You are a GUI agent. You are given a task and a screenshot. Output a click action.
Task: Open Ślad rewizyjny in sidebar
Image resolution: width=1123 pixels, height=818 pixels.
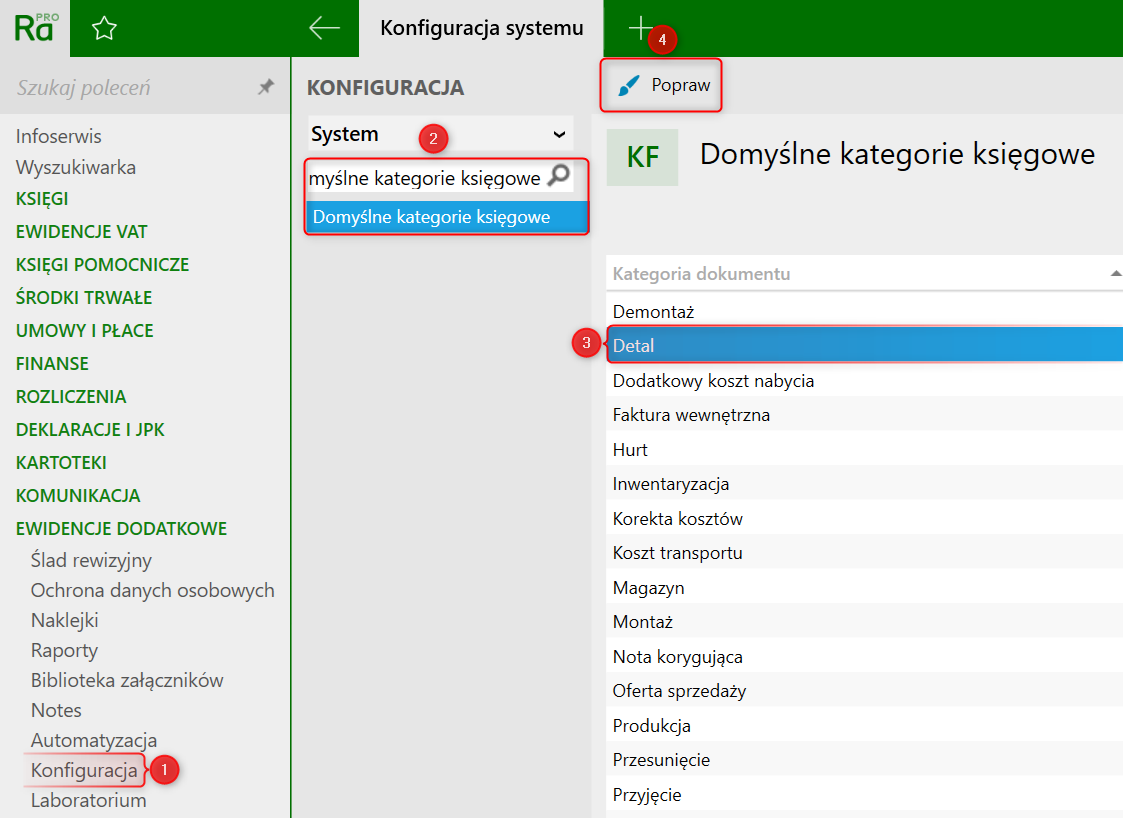(91, 561)
